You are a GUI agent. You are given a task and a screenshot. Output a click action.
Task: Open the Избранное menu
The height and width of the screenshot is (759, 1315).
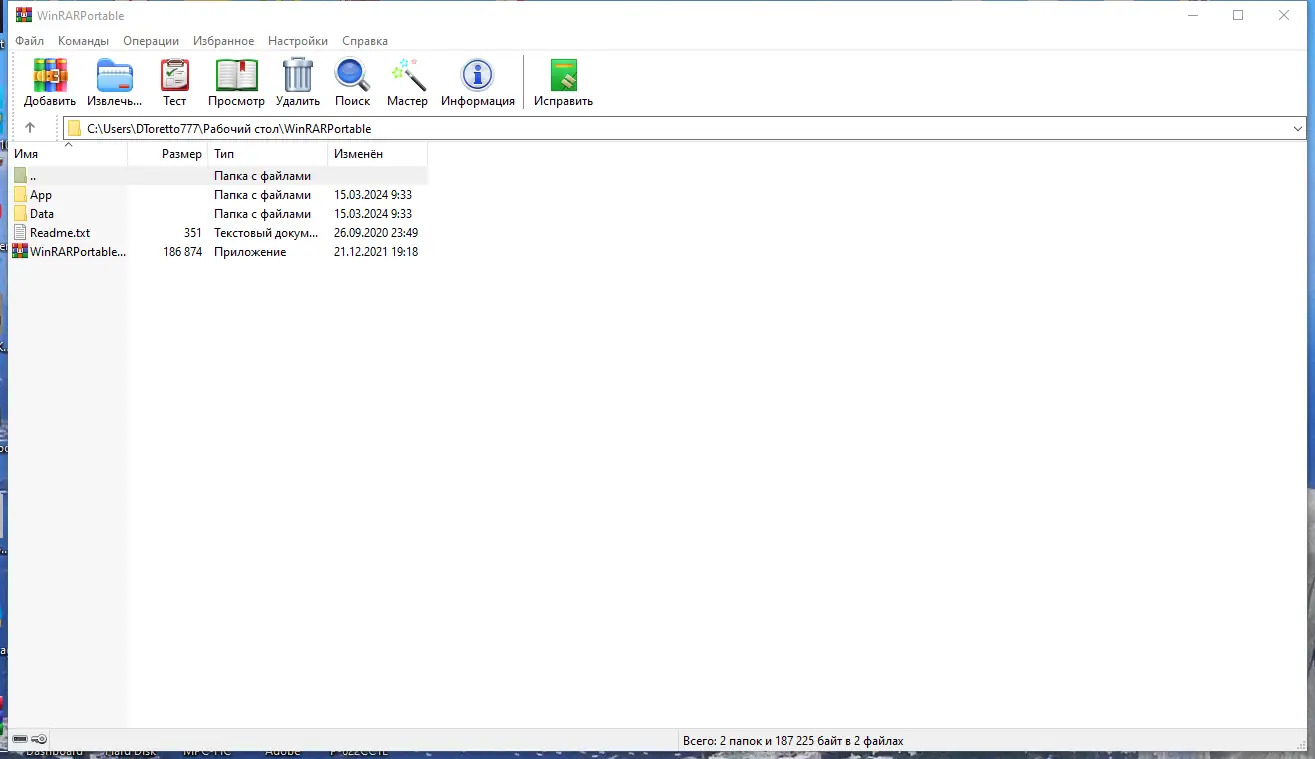click(224, 41)
